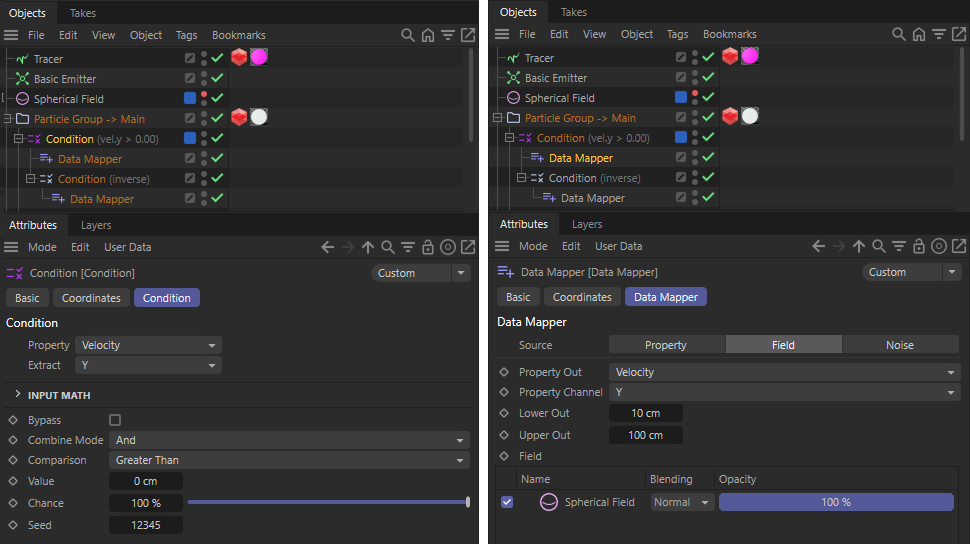Open Blending dropdown set to Normal

tap(682, 502)
